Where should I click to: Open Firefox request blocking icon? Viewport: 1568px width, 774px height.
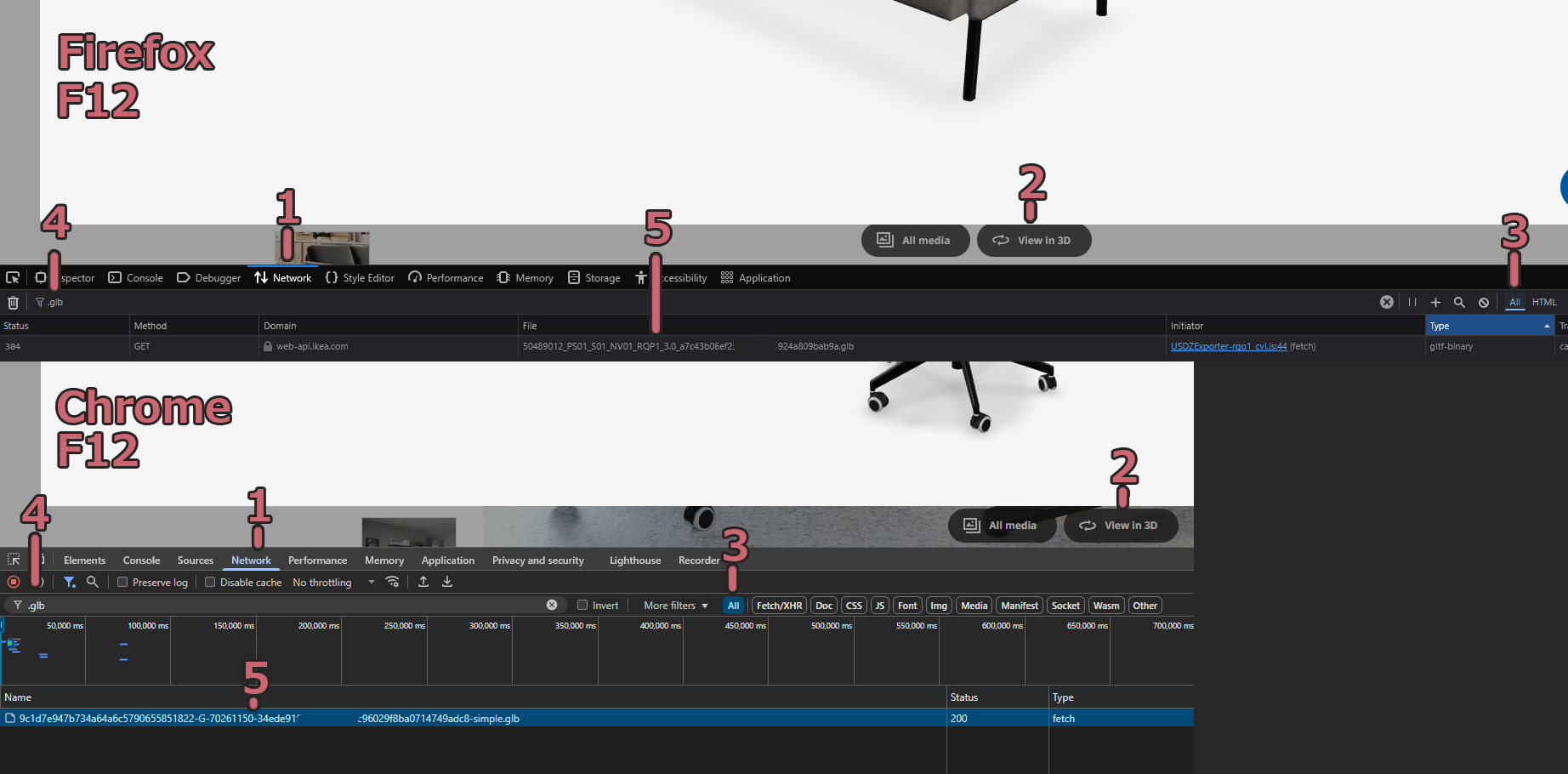pyautogui.click(x=1484, y=302)
